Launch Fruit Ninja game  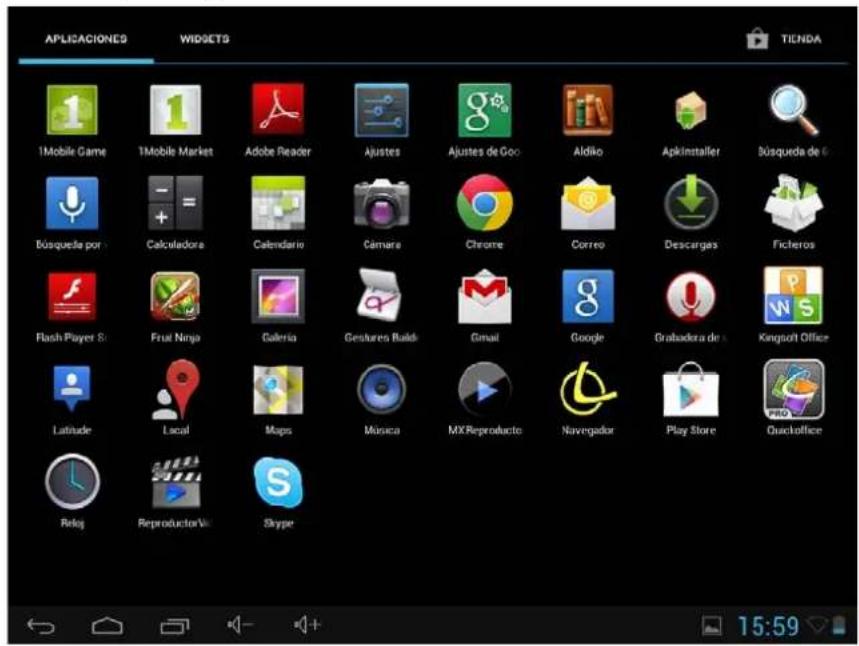(x=175, y=296)
